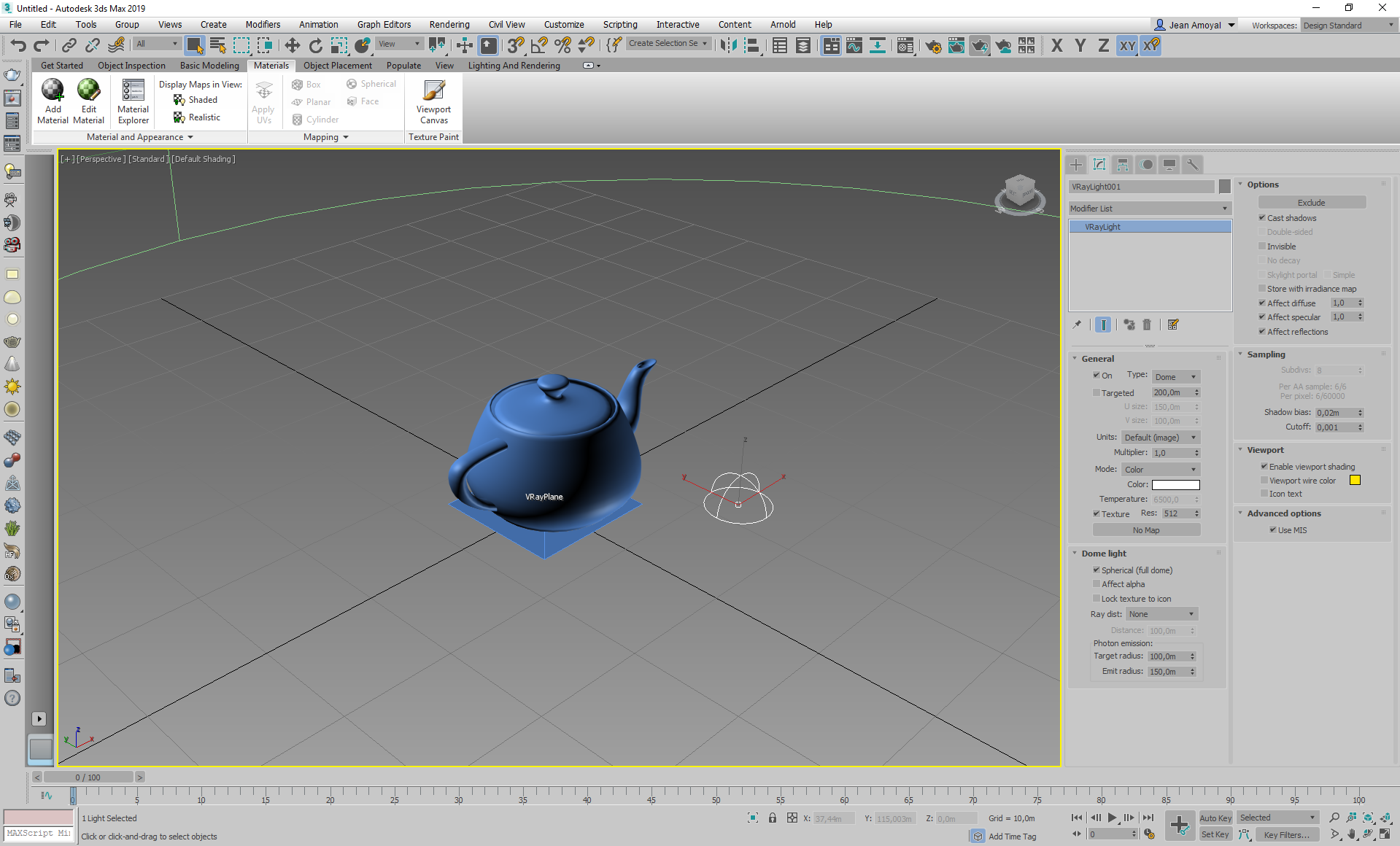The image size is (1400, 846).
Task: Switch to the Object Placement ribbon tab
Action: click(x=338, y=65)
